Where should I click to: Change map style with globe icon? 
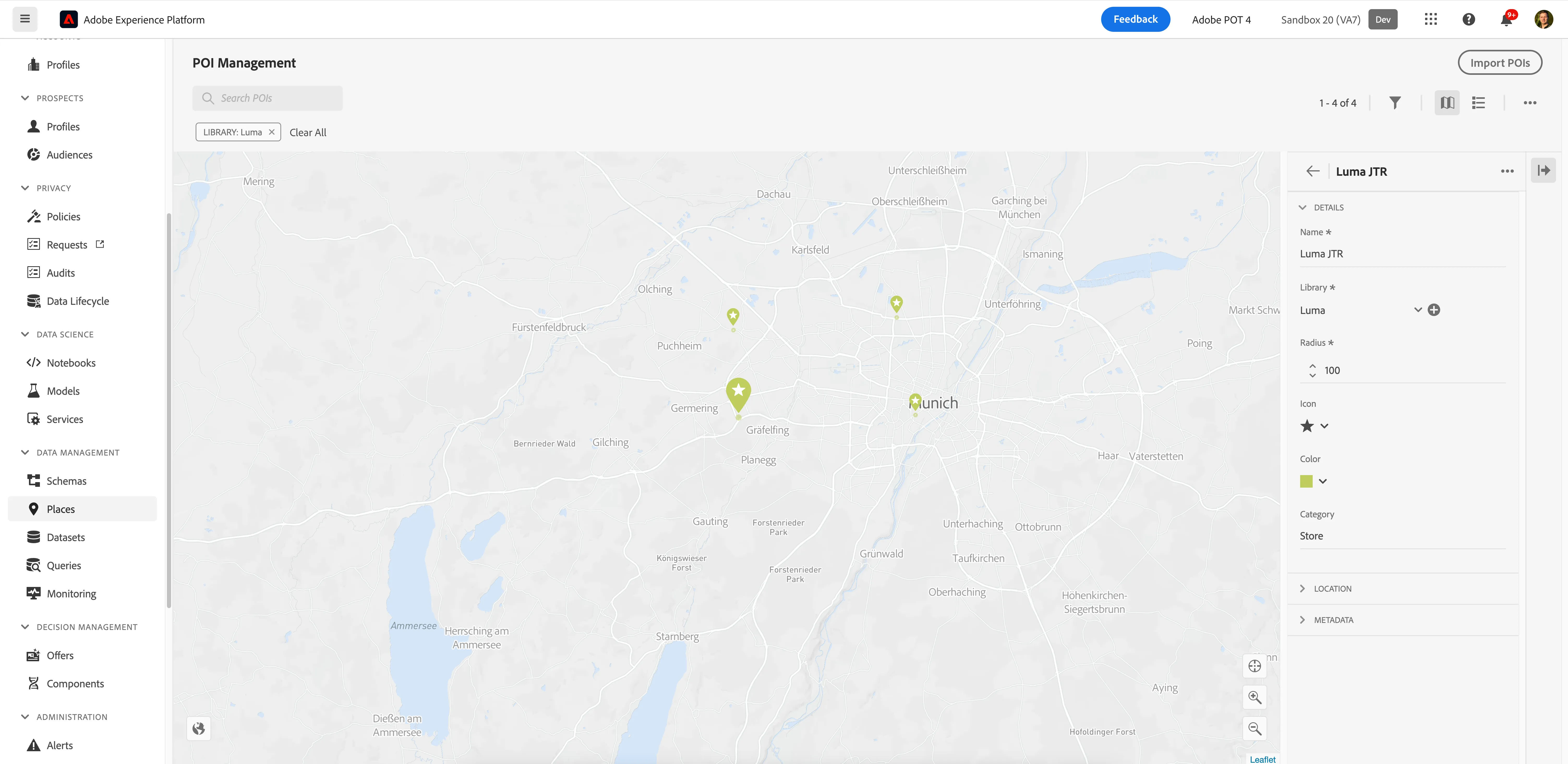click(198, 729)
